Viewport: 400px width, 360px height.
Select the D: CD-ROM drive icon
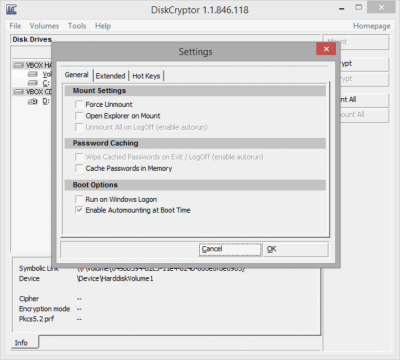[x=33, y=101]
